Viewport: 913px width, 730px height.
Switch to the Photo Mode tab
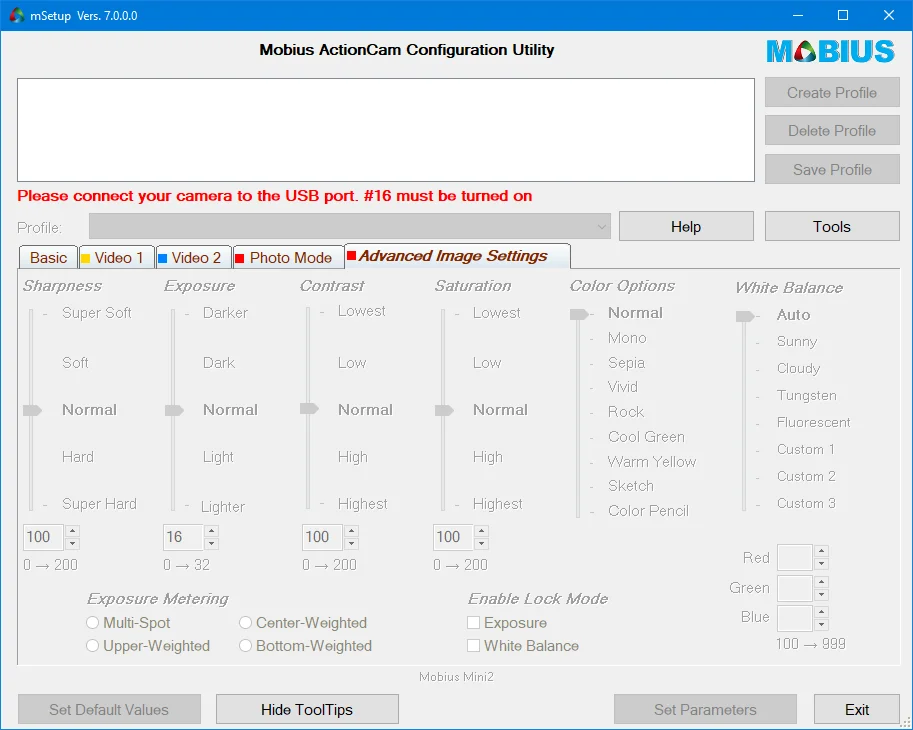pos(289,257)
